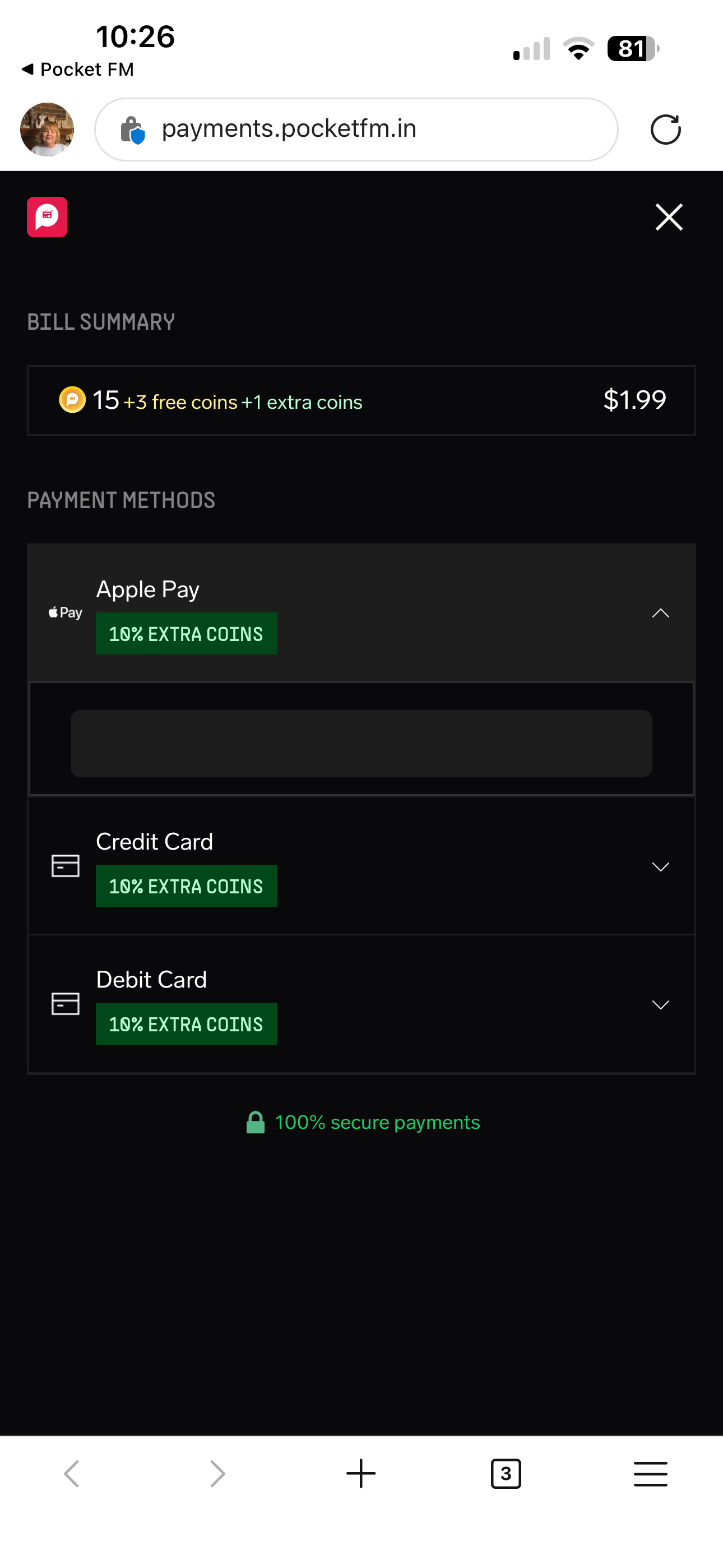Tap the Pocket FM logo icon
This screenshot has width=723, height=1568.
pos(47,216)
